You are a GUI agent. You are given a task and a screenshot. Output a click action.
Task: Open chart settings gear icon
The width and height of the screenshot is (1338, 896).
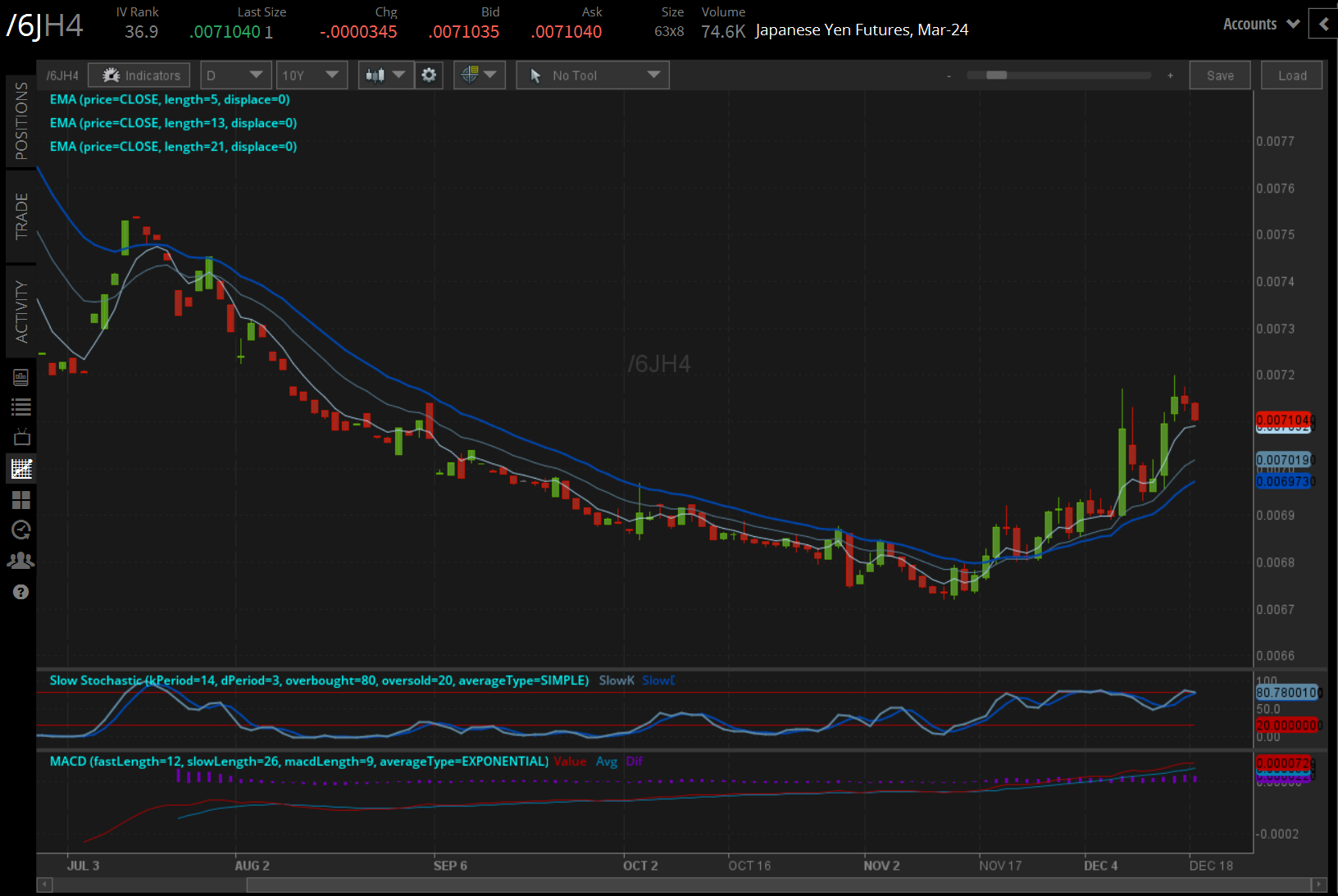429,75
